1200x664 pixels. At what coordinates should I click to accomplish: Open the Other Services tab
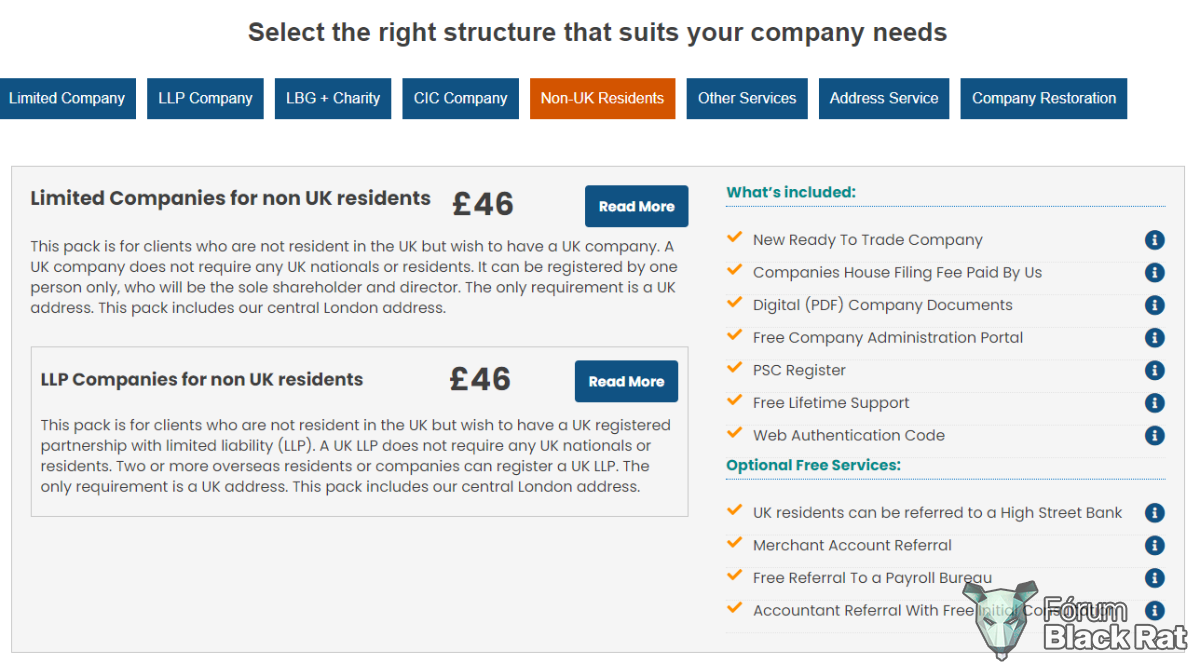pos(747,98)
